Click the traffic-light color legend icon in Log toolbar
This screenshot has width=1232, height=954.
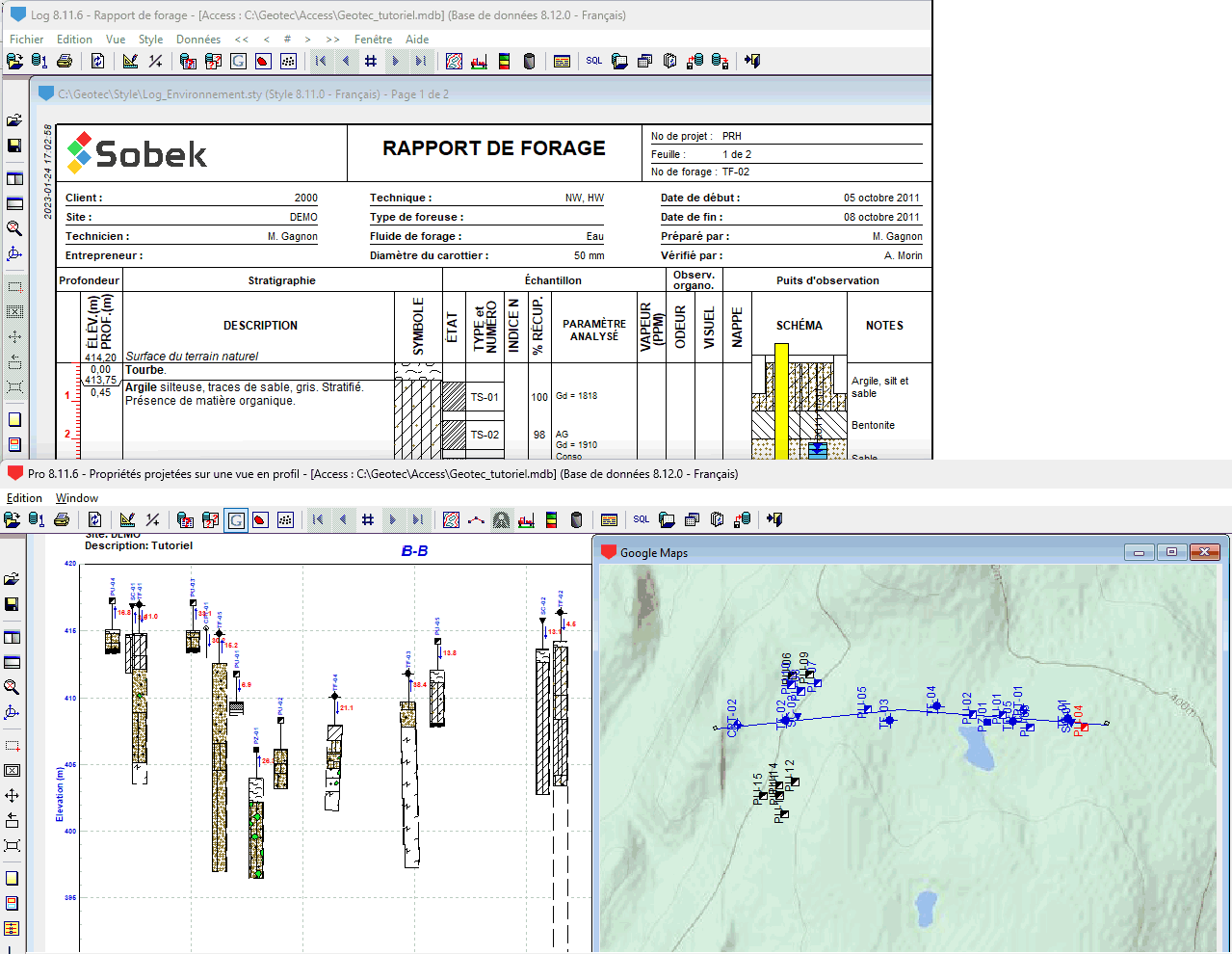point(504,61)
